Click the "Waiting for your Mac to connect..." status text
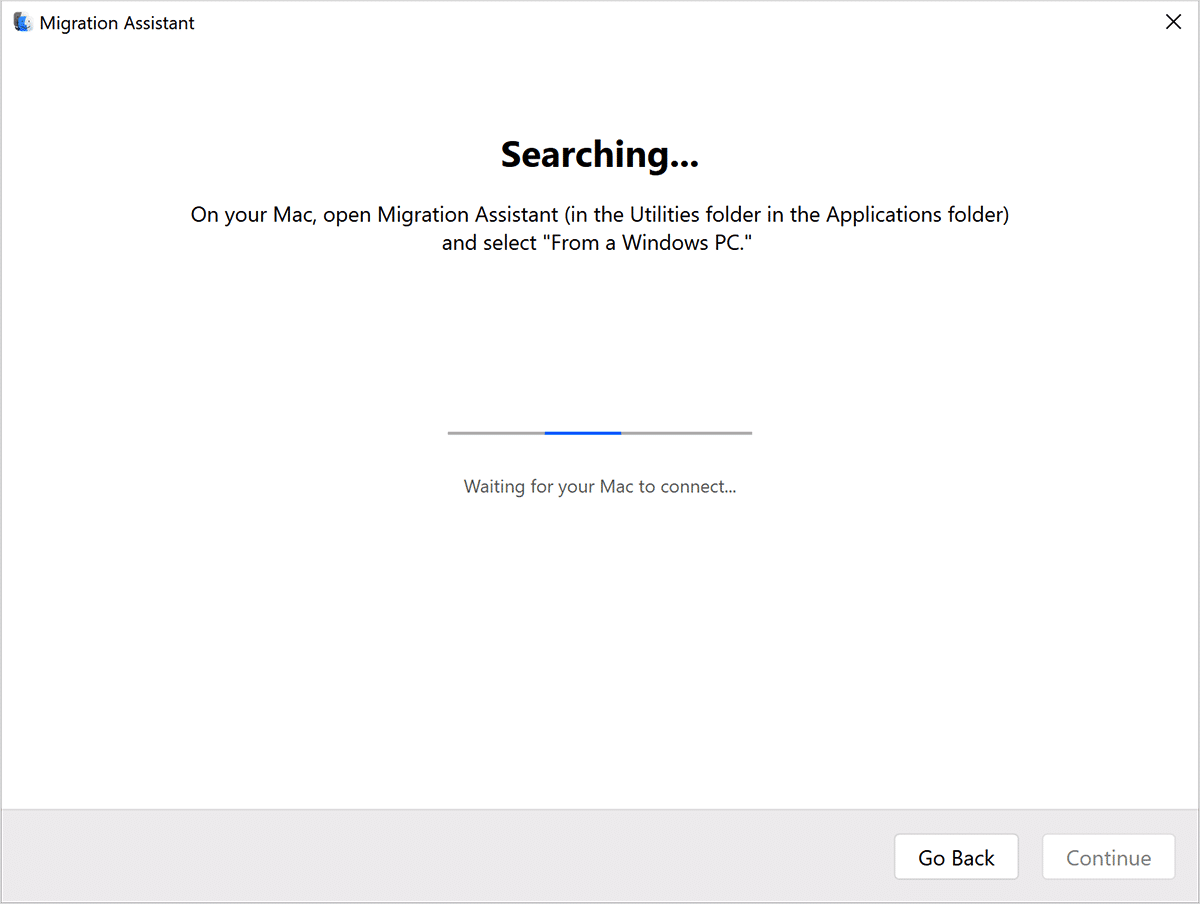Viewport: 1200px width, 904px height. [x=600, y=487]
